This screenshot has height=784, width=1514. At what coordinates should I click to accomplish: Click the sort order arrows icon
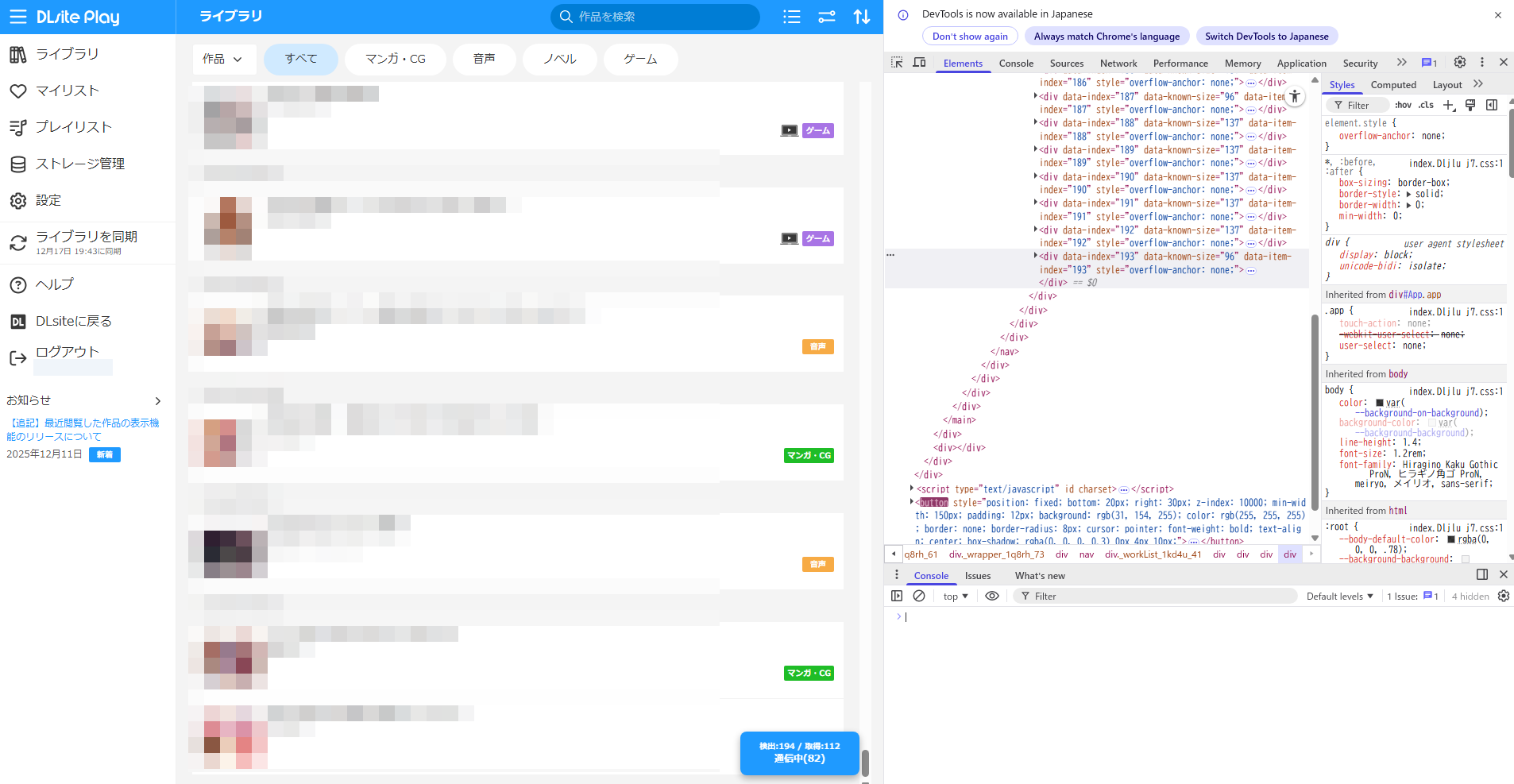[x=862, y=17]
